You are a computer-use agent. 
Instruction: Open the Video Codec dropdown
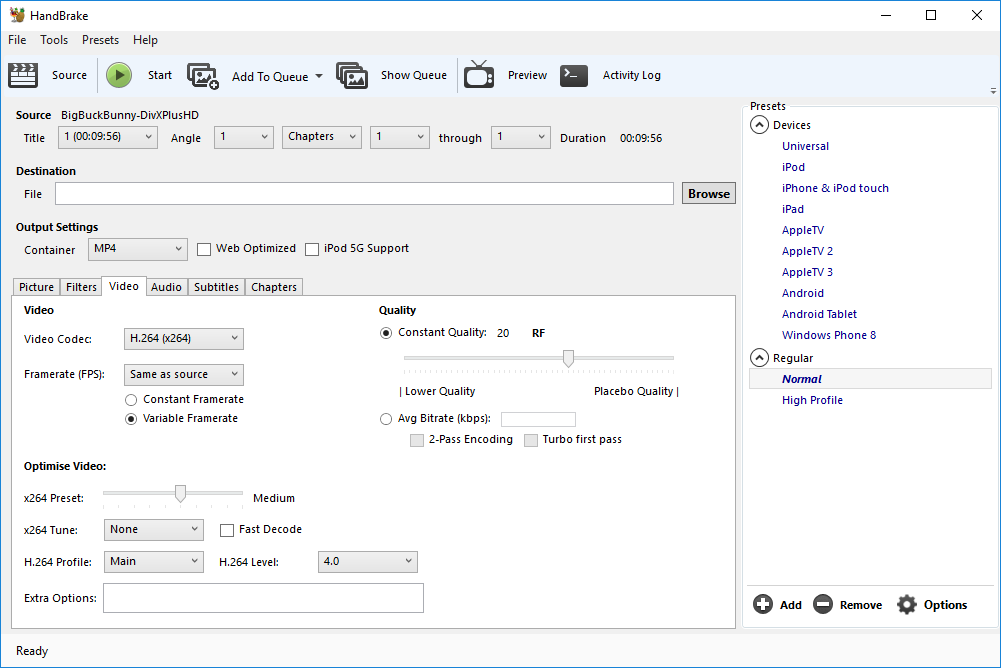(184, 338)
